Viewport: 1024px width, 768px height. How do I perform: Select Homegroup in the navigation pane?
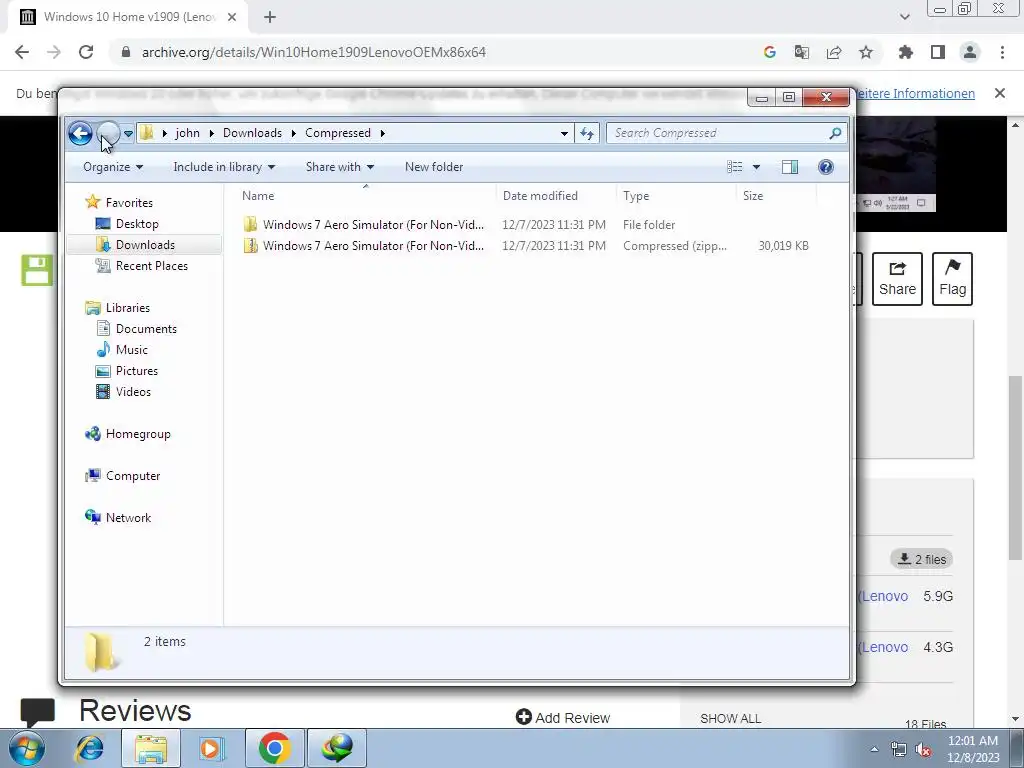tap(138, 434)
